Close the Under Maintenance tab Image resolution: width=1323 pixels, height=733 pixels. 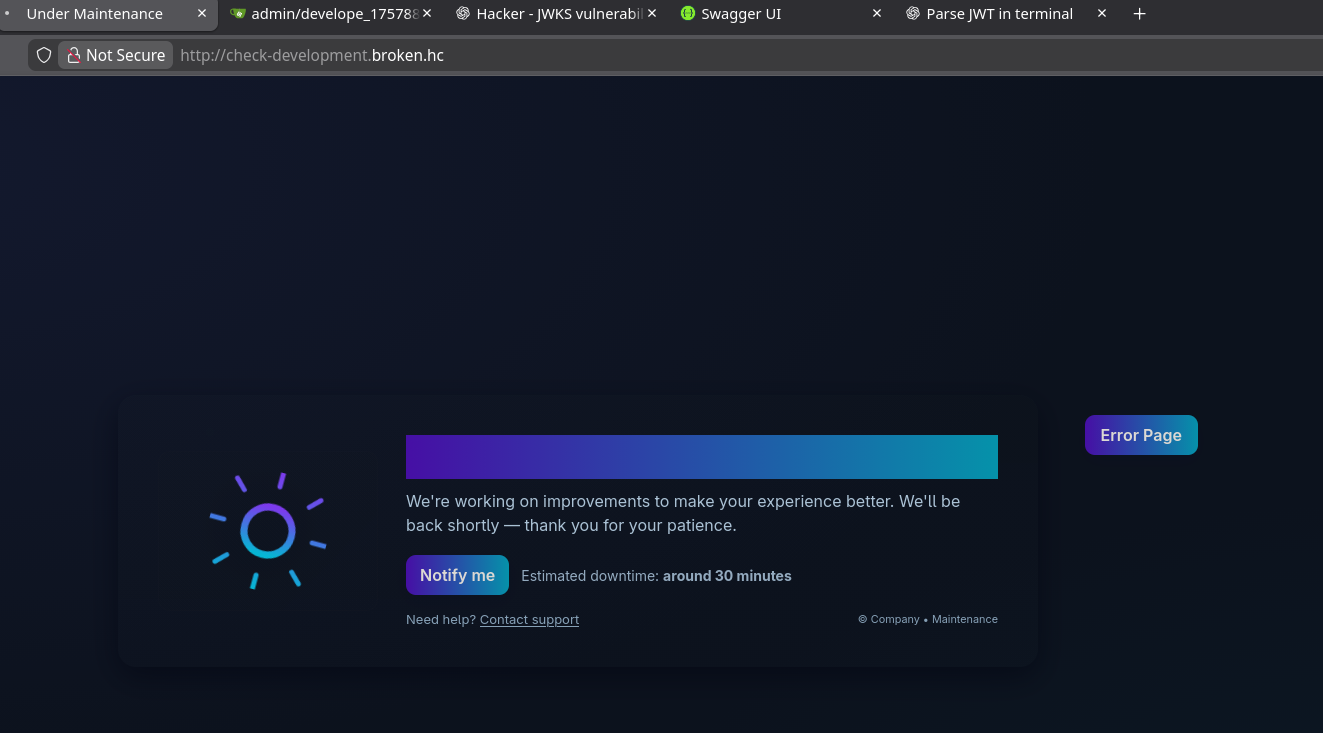(x=202, y=14)
